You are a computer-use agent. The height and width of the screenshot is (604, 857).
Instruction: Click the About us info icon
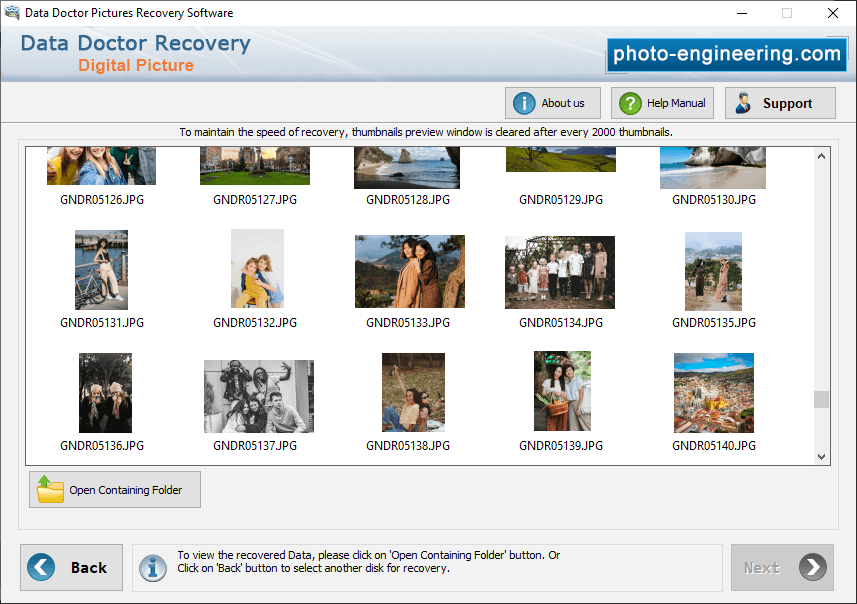524,103
